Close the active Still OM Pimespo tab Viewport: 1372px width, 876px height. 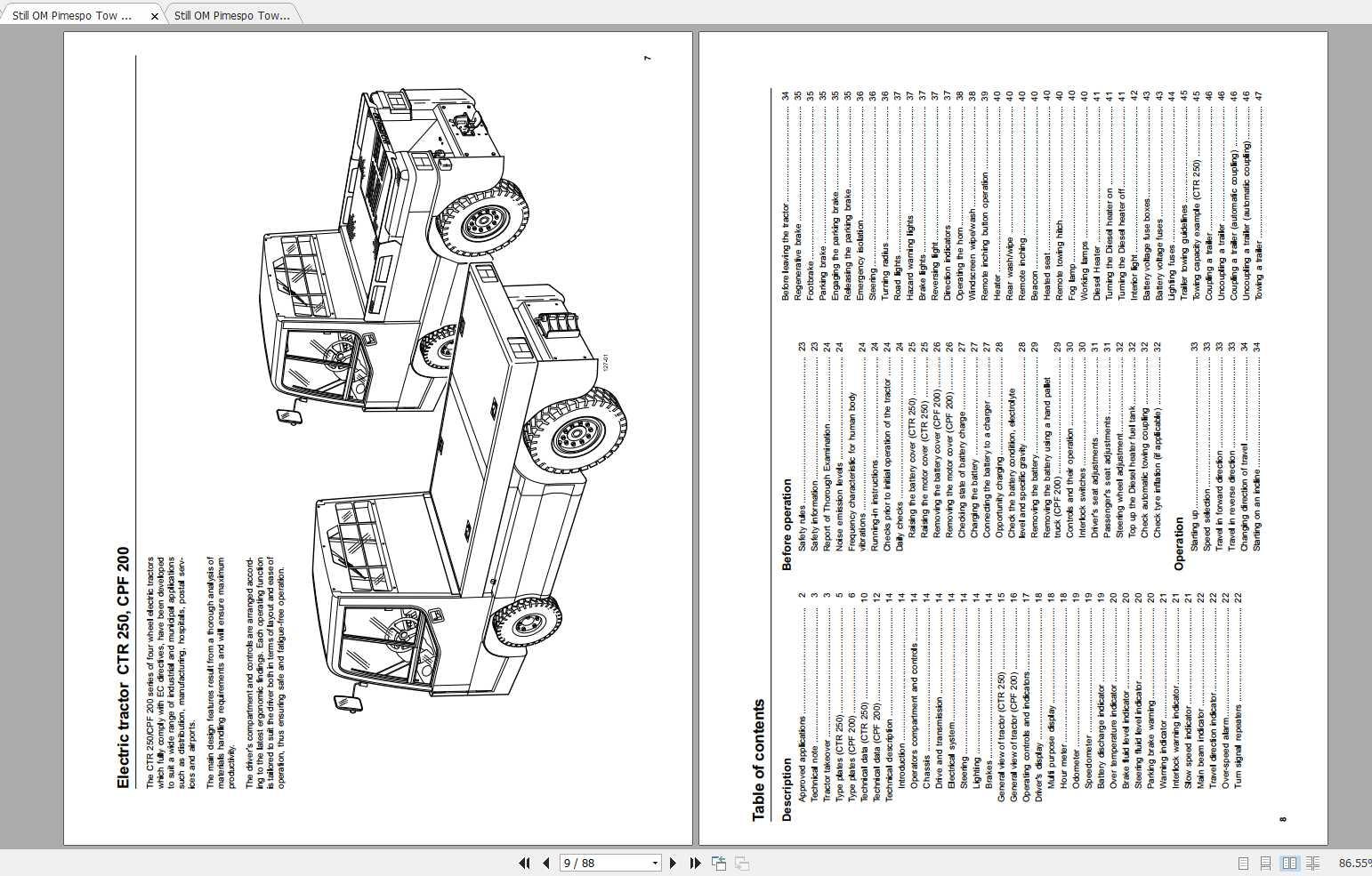point(154,16)
